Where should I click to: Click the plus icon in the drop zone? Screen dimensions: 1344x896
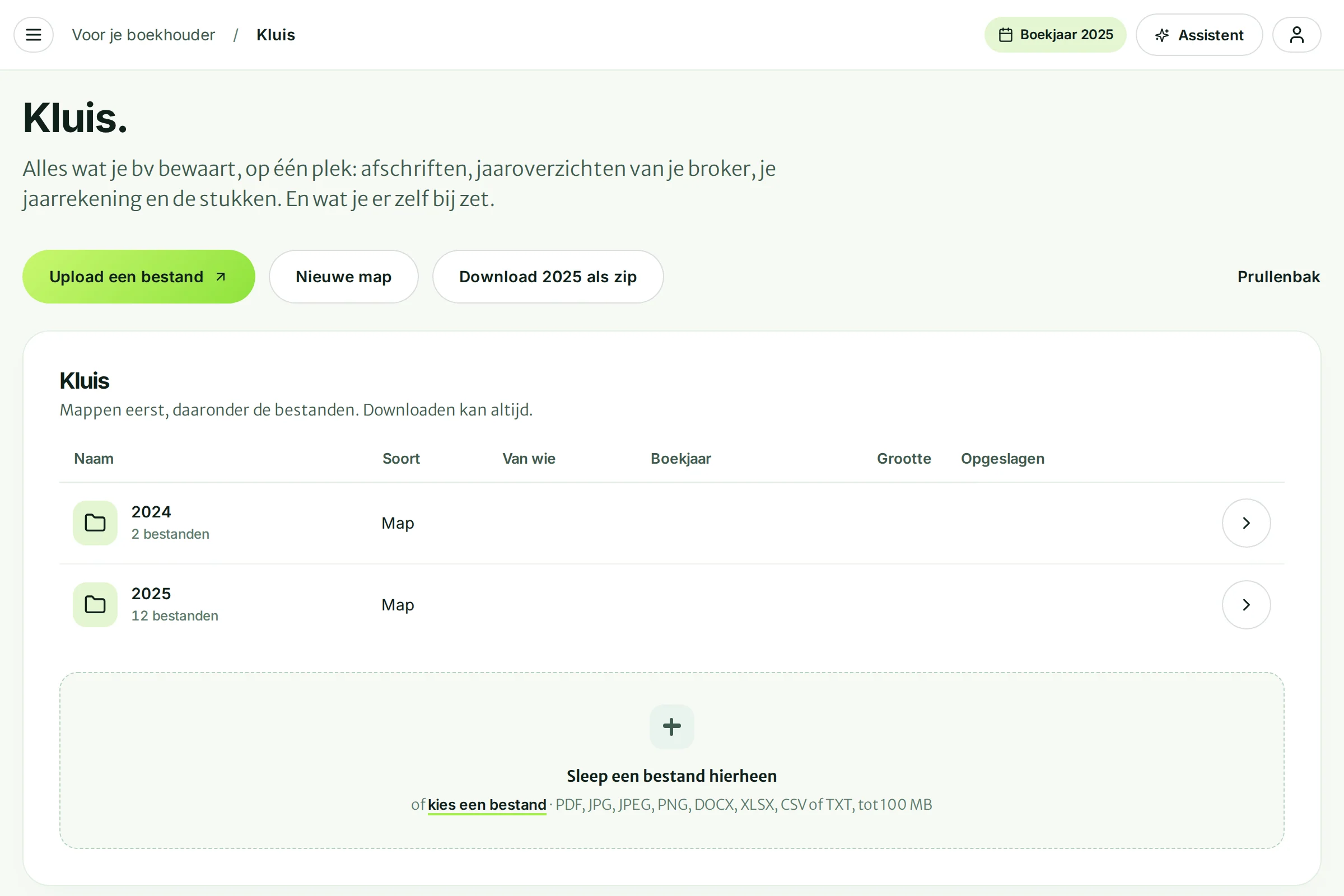pos(672,726)
